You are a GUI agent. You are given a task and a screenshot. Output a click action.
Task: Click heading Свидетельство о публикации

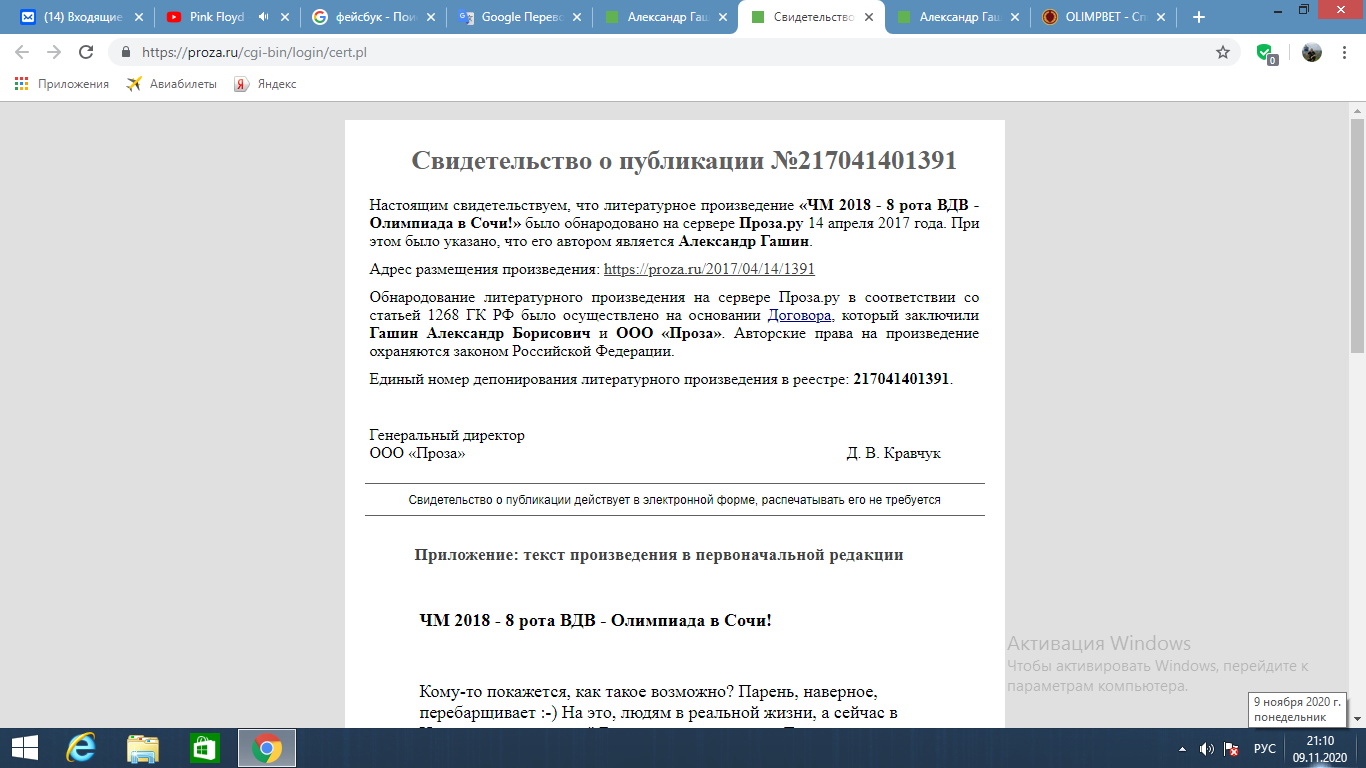coord(684,161)
